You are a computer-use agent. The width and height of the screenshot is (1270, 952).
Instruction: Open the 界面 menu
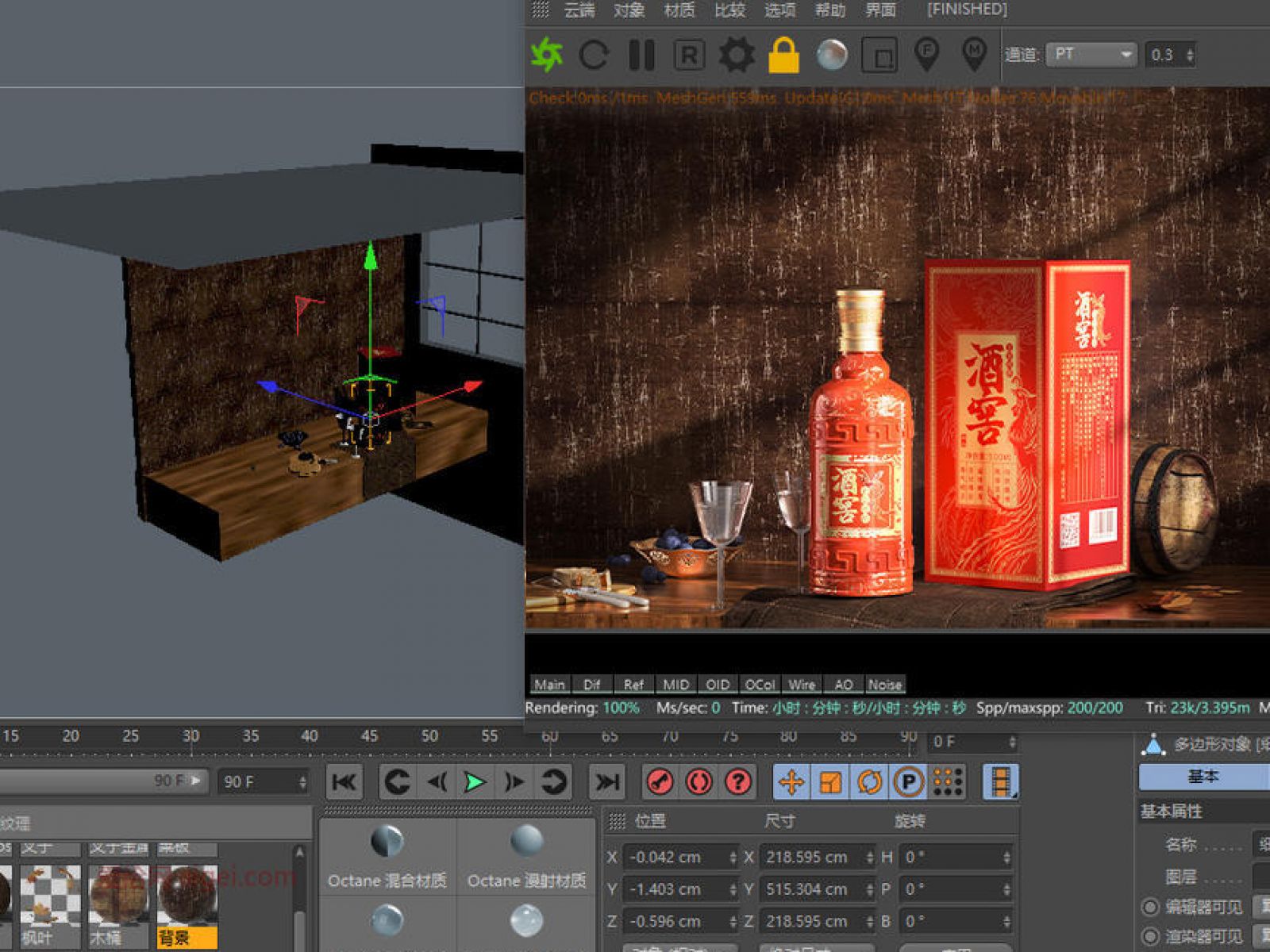(880, 10)
